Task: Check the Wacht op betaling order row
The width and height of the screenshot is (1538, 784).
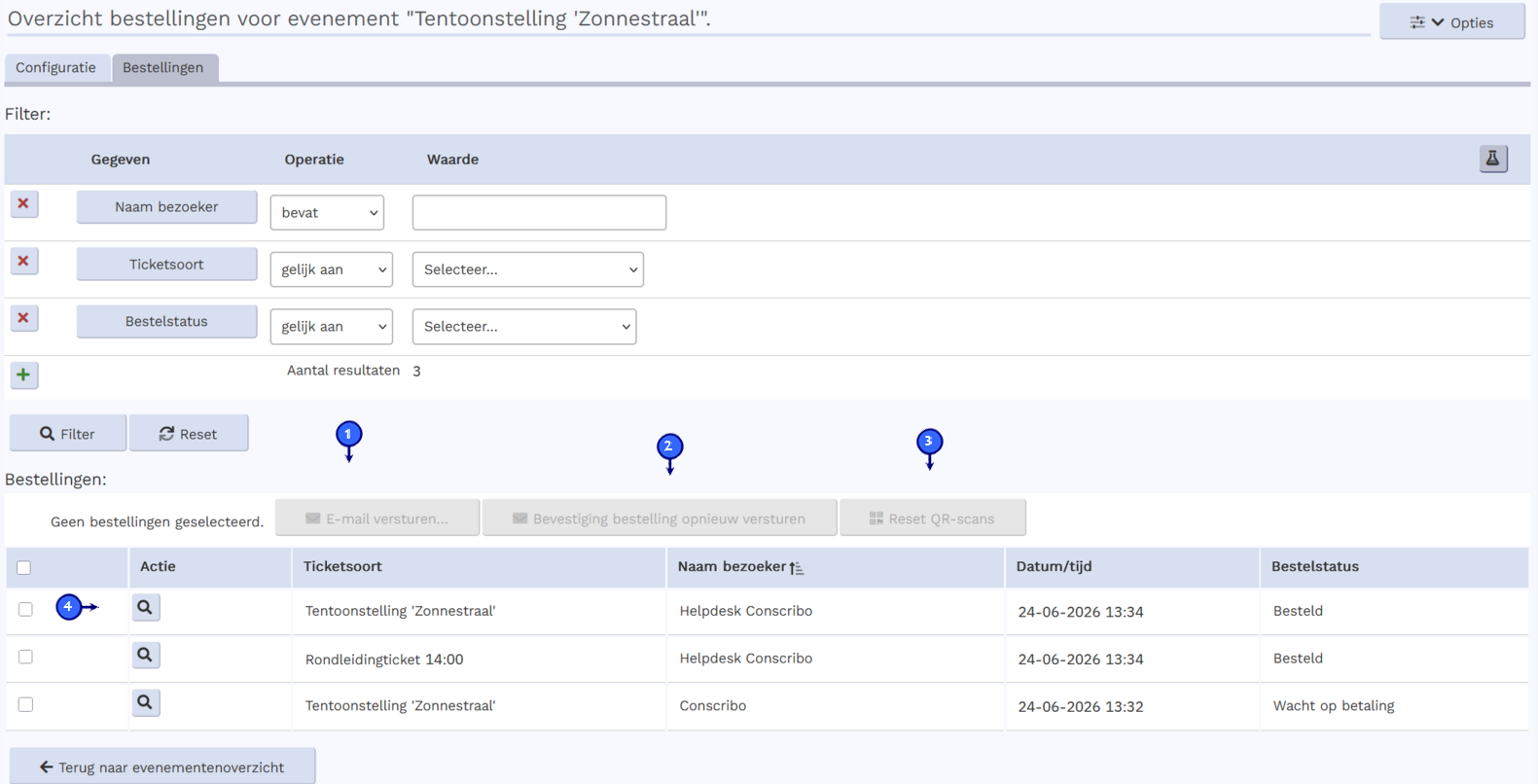Action: pyautogui.click(x=25, y=704)
